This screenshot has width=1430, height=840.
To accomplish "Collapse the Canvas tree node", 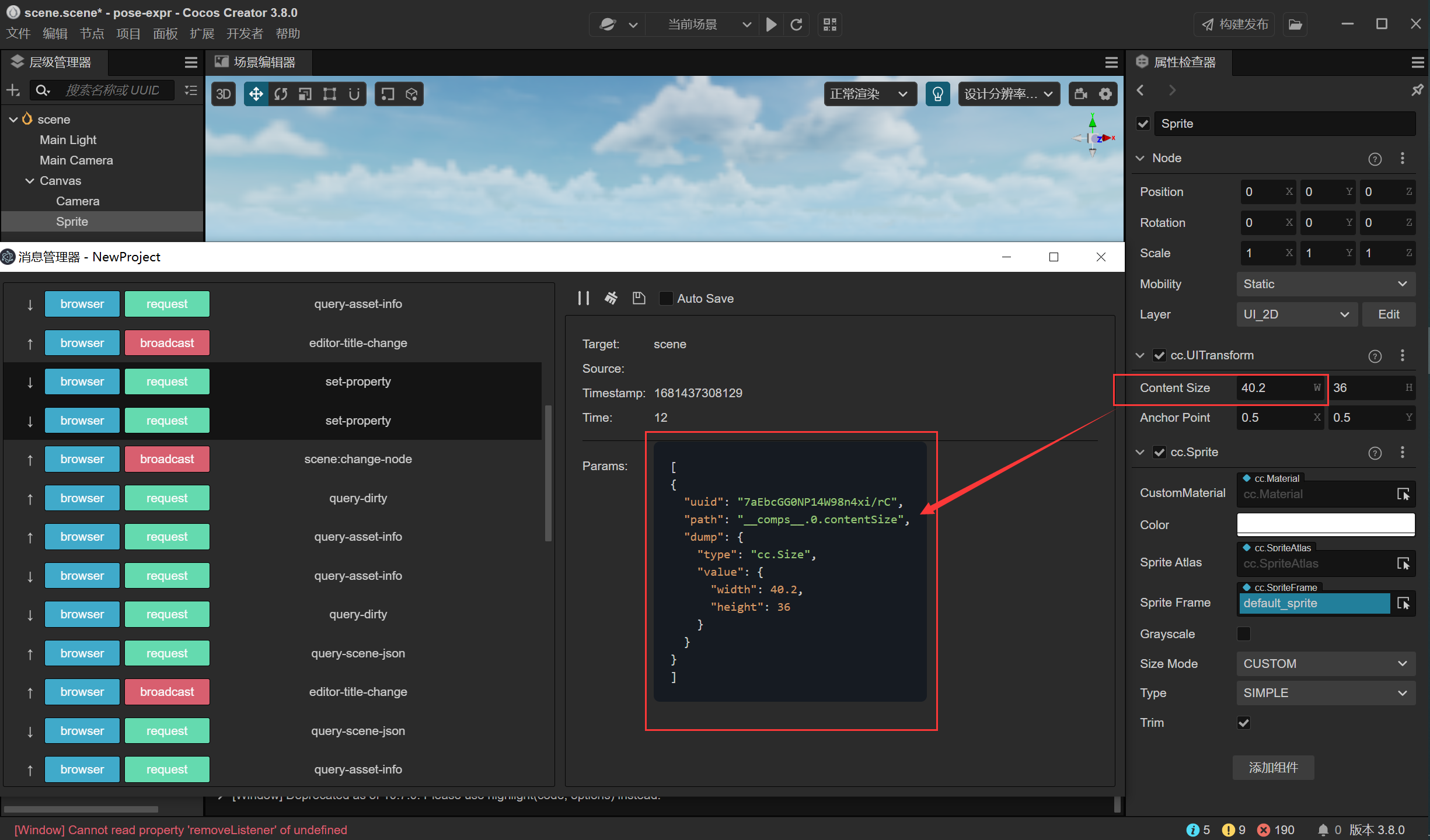I will tap(30, 181).
